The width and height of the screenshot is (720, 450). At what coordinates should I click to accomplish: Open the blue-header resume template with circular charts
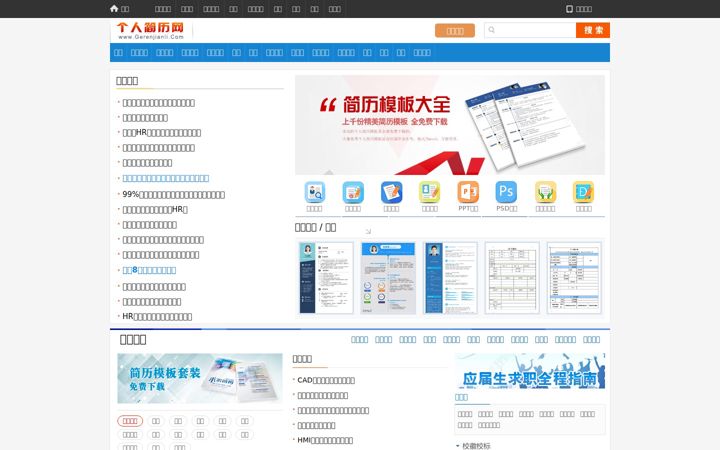(388, 278)
